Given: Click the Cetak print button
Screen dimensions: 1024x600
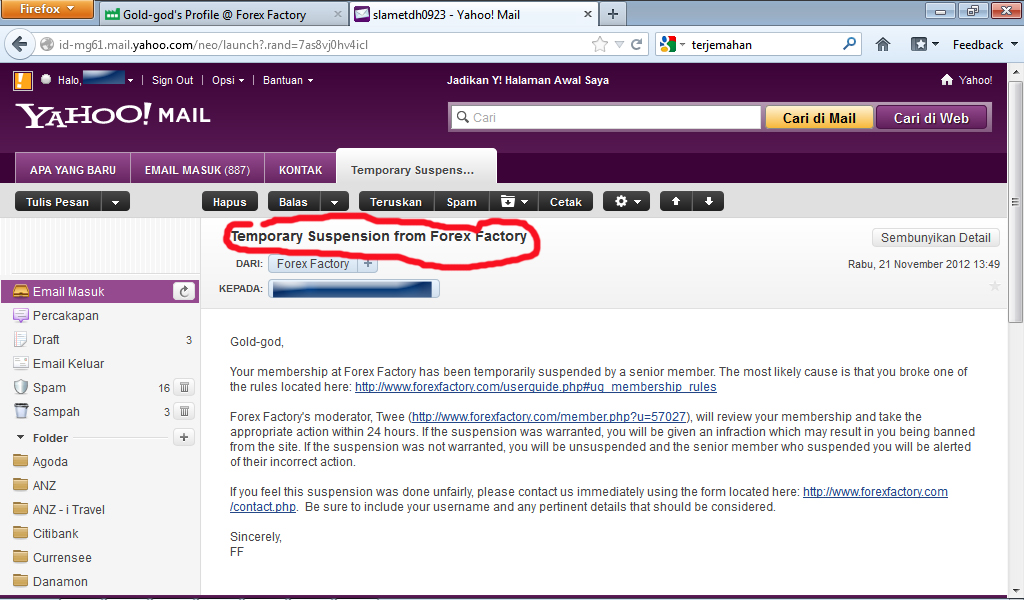Looking at the screenshot, I should pyautogui.click(x=566, y=202).
